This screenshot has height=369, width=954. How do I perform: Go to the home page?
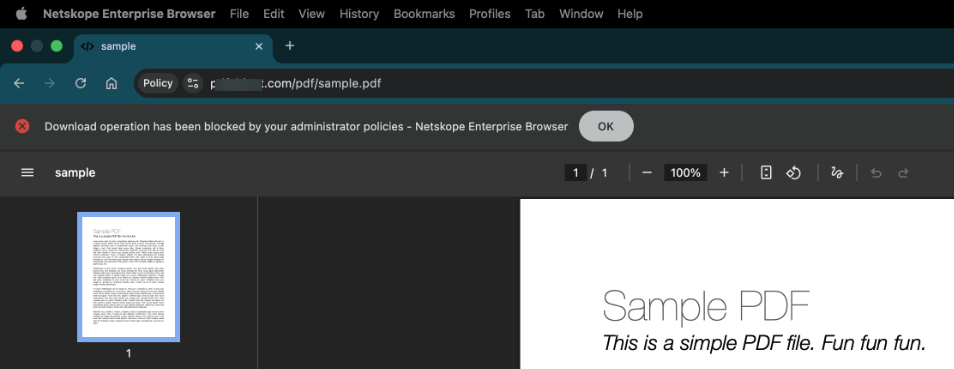111,83
